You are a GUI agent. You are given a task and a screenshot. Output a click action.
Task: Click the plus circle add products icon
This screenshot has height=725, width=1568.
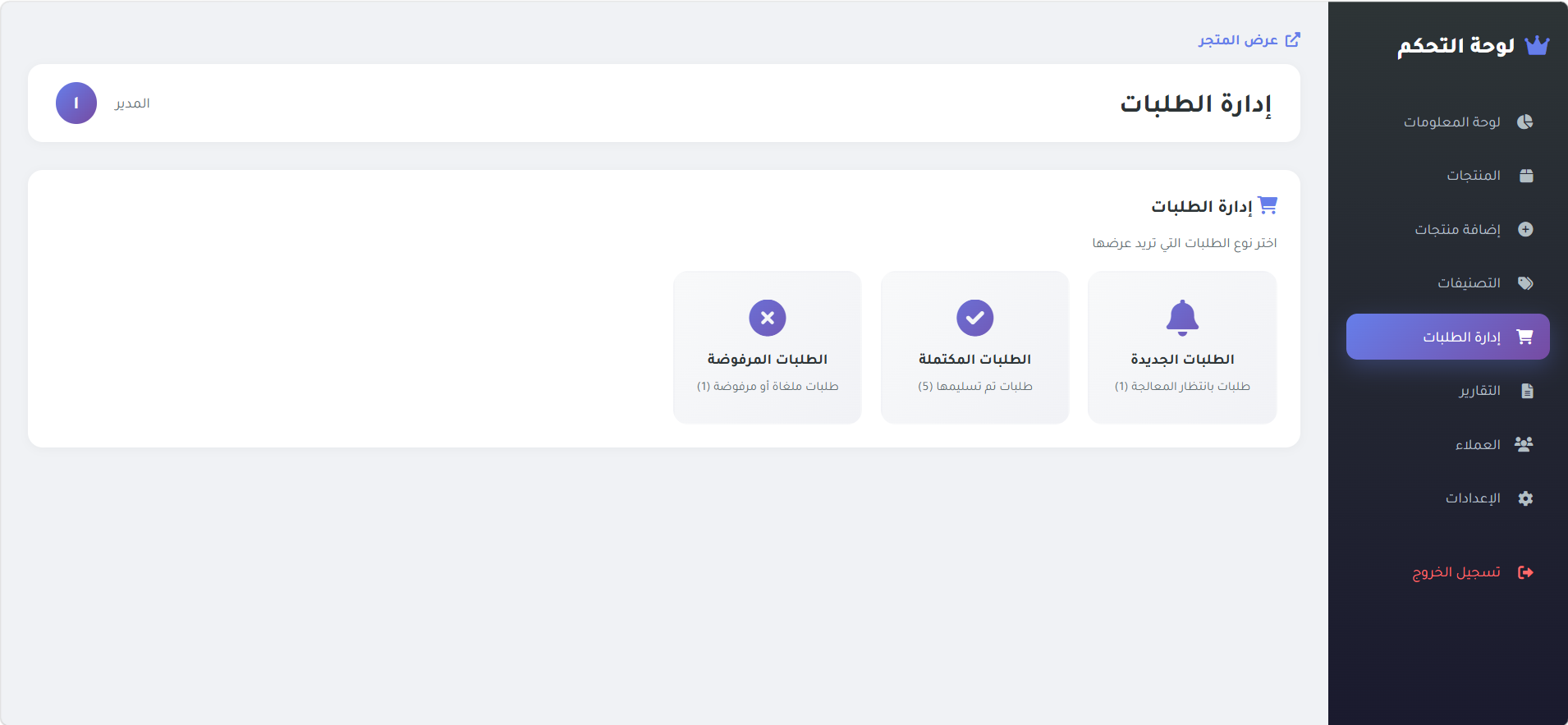tap(1525, 229)
